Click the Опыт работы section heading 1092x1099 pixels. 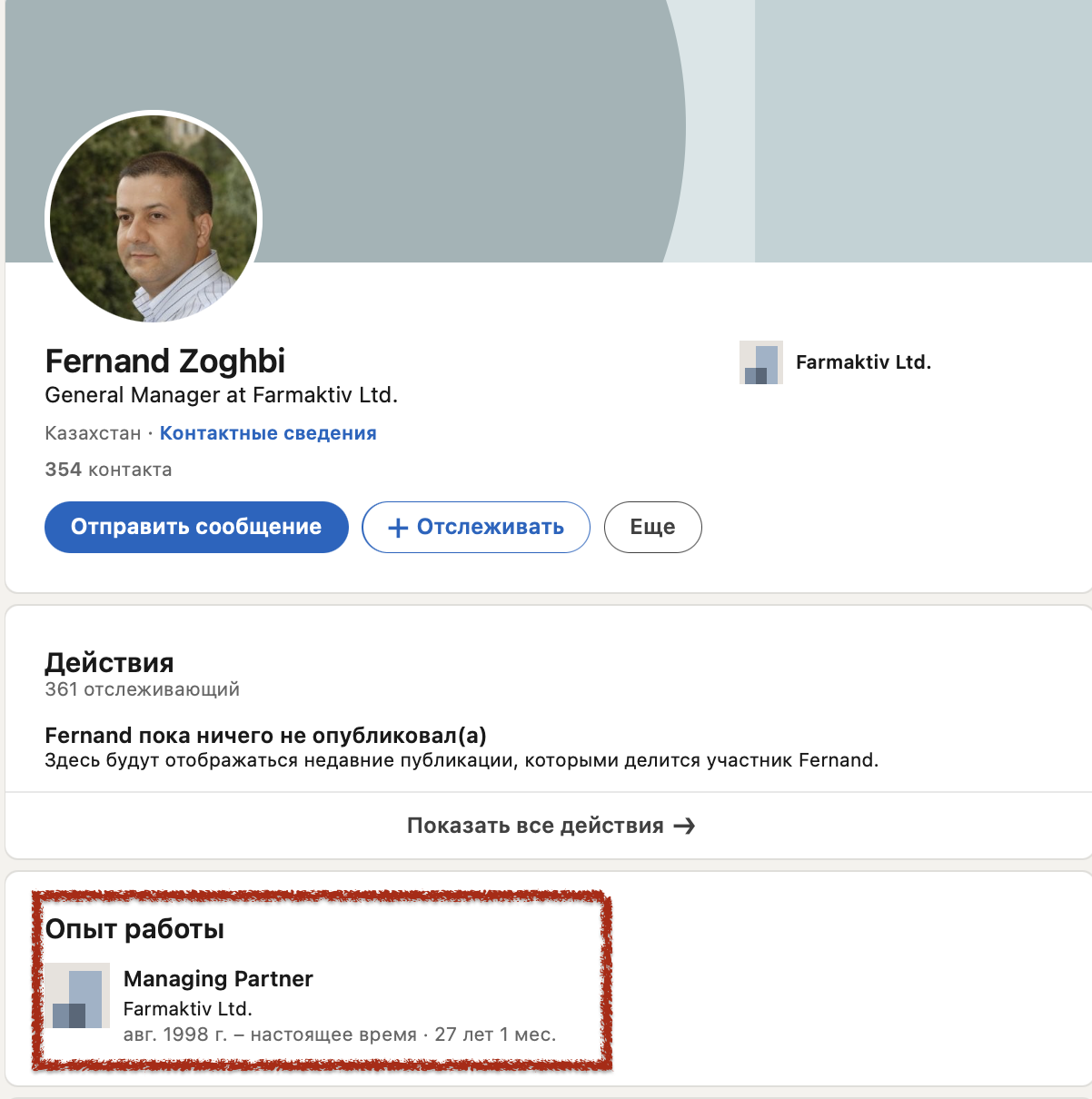tap(134, 929)
